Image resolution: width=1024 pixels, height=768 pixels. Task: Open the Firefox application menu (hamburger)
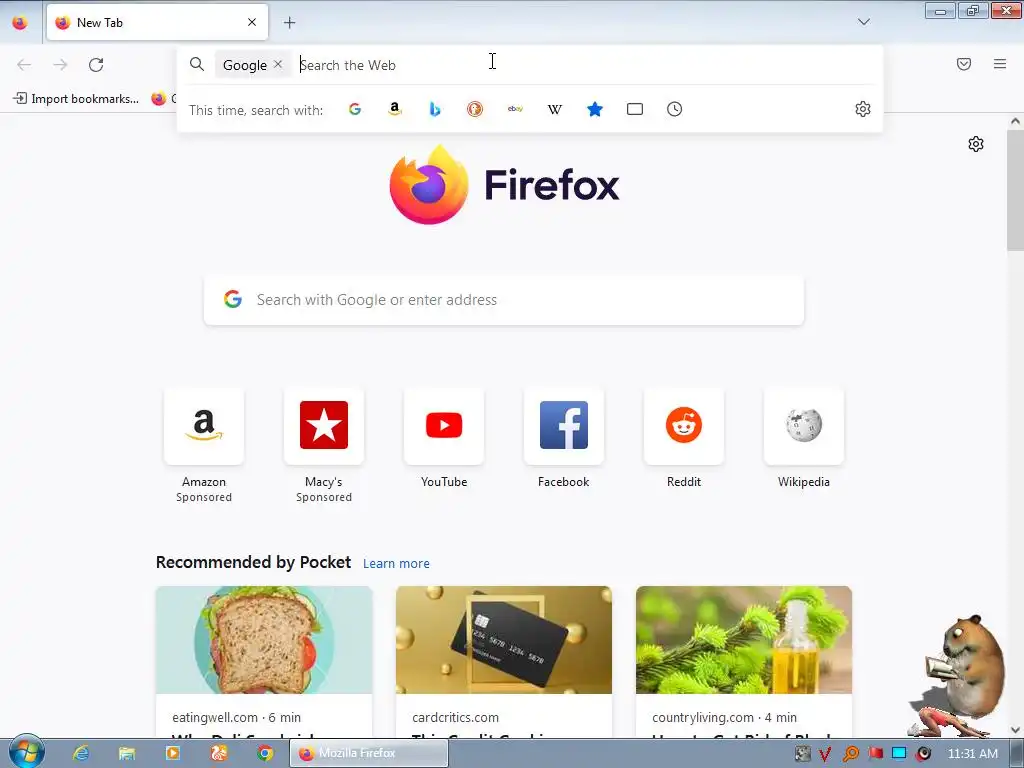1000,64
